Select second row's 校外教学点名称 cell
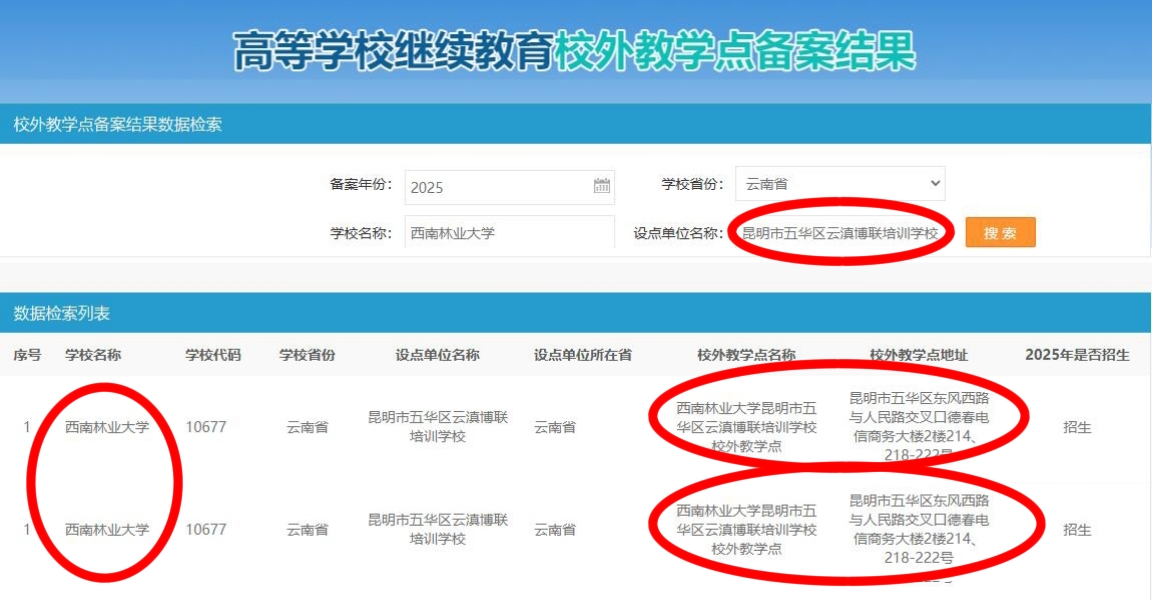This screenshot has height=600, width=1152. click(746, 529)
